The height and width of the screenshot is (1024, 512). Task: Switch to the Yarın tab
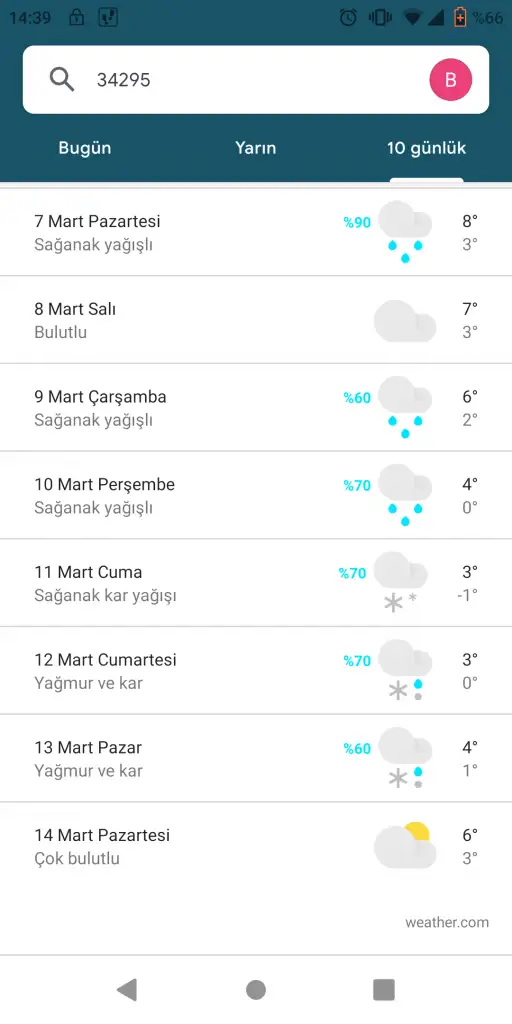pos(256,148)
